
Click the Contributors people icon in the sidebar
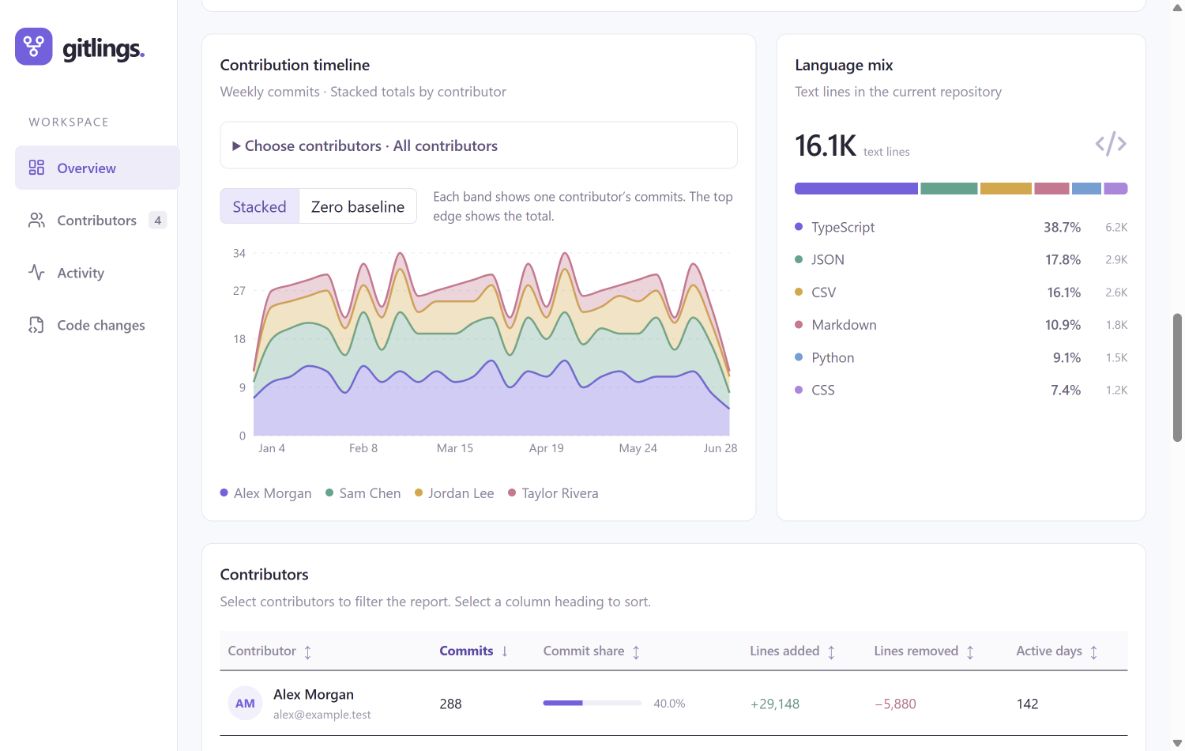click(36, 220)
